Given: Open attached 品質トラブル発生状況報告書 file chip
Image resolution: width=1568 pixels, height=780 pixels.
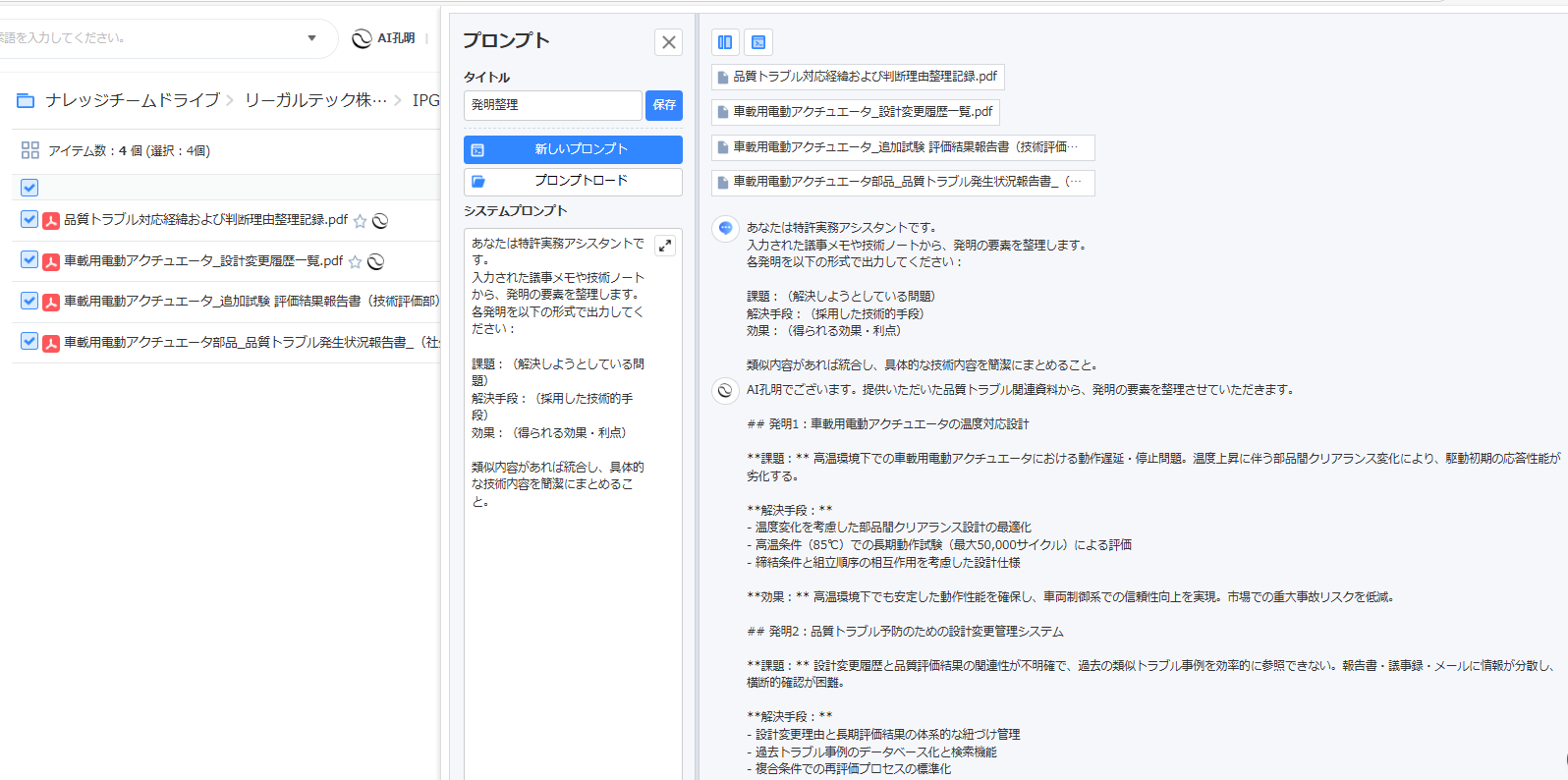Looking at the screenshot, I should point(902,182).
